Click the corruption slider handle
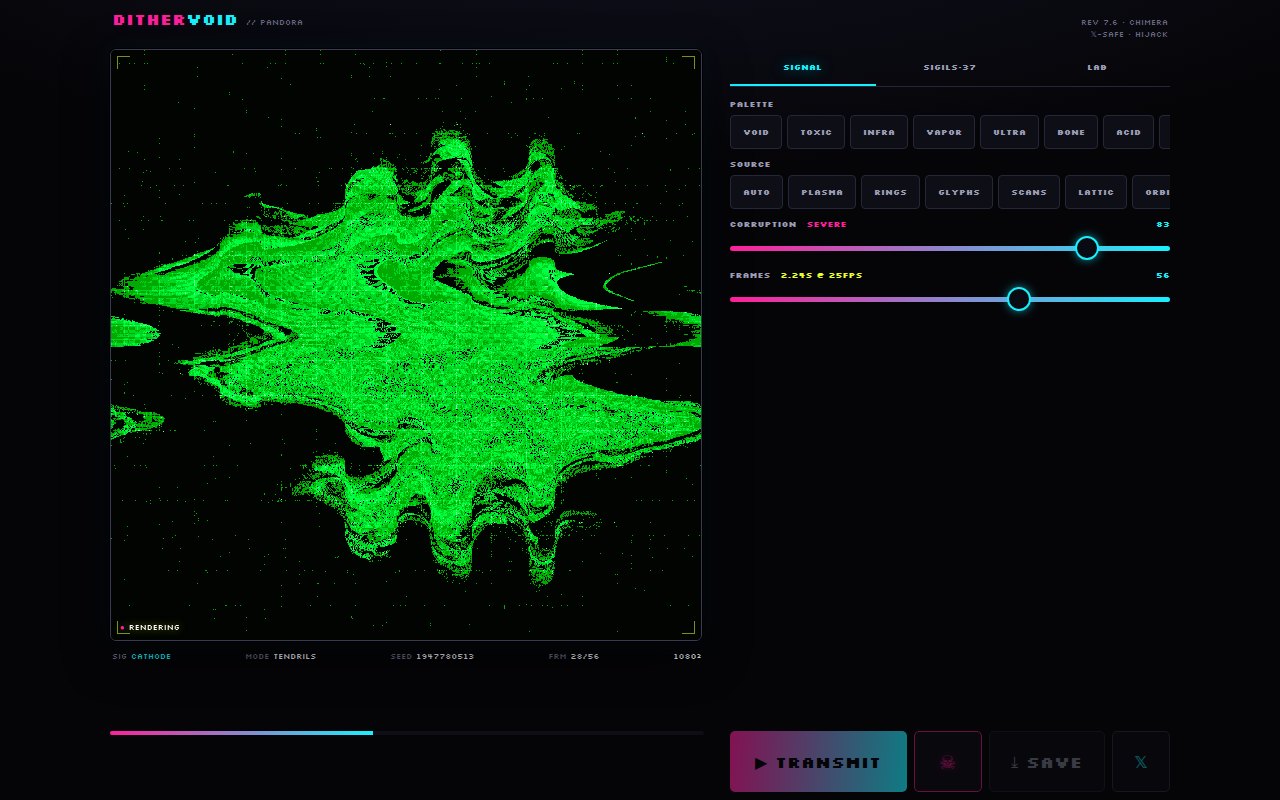The height and width of the screenshot is (800, 1280). [1087, 248]
